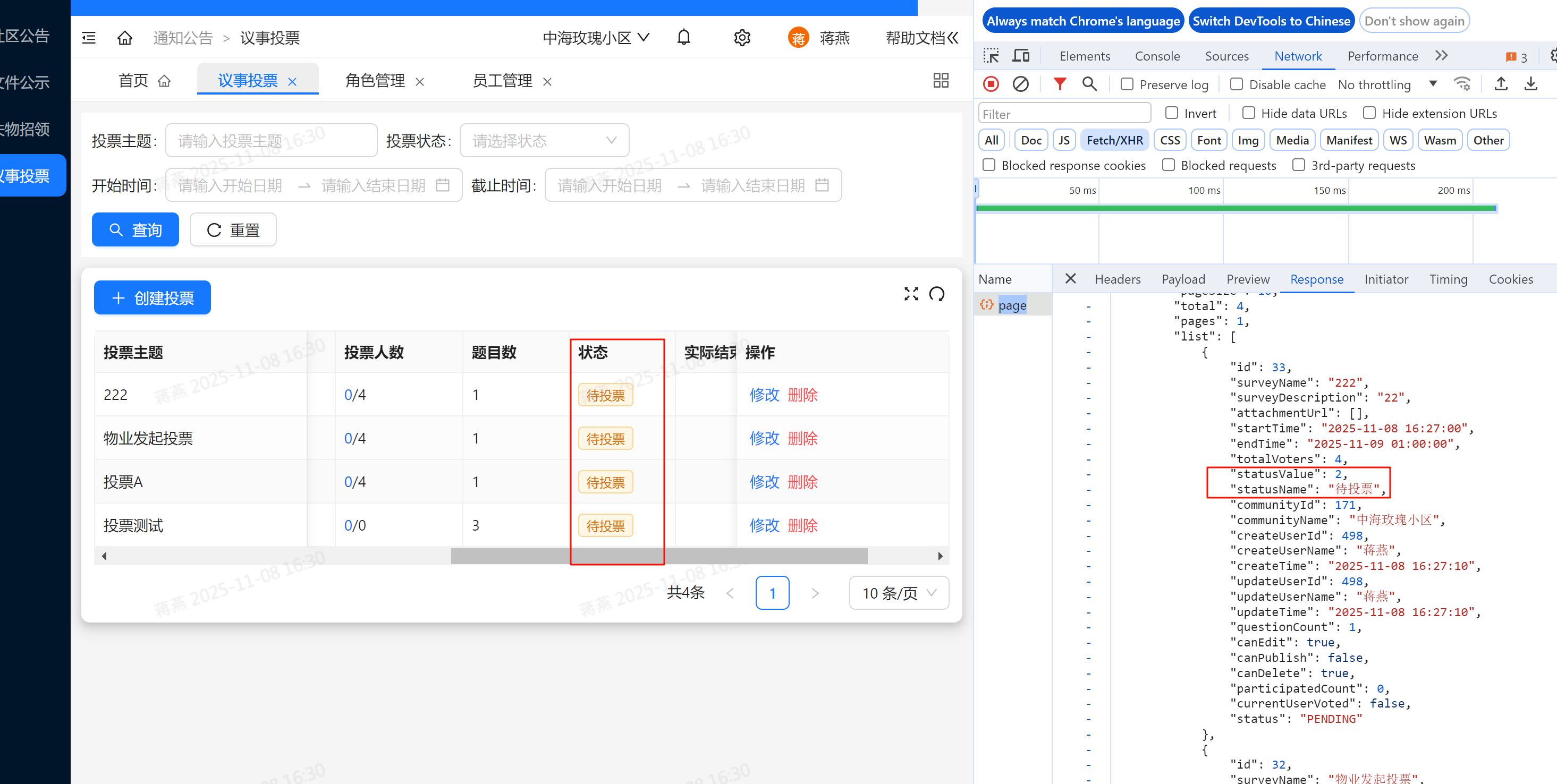Open the settings gear in header
1557x784 pixels.
[x=742, y=38]
